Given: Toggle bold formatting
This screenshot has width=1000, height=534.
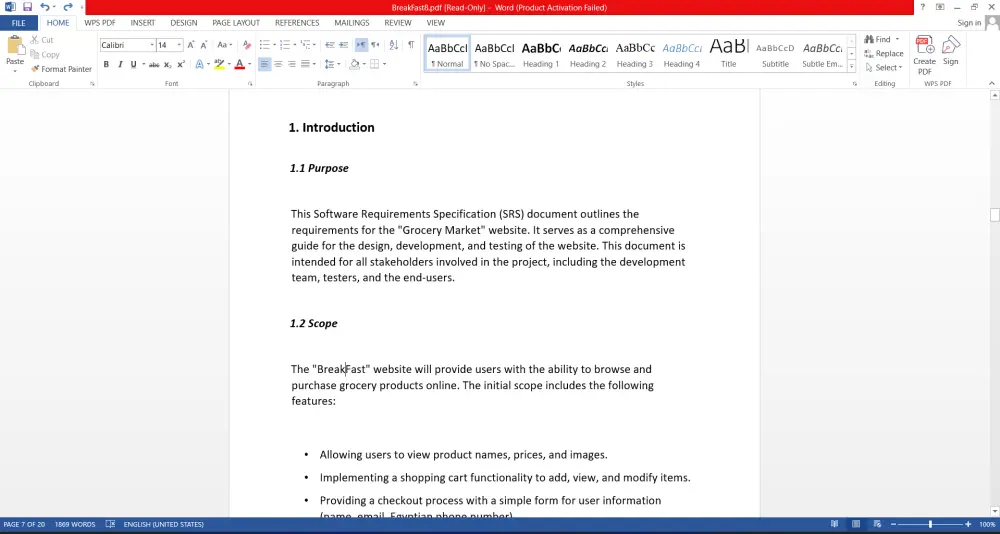Looking at the screenshot, I should pyautogui.click(x=106, y=64).
